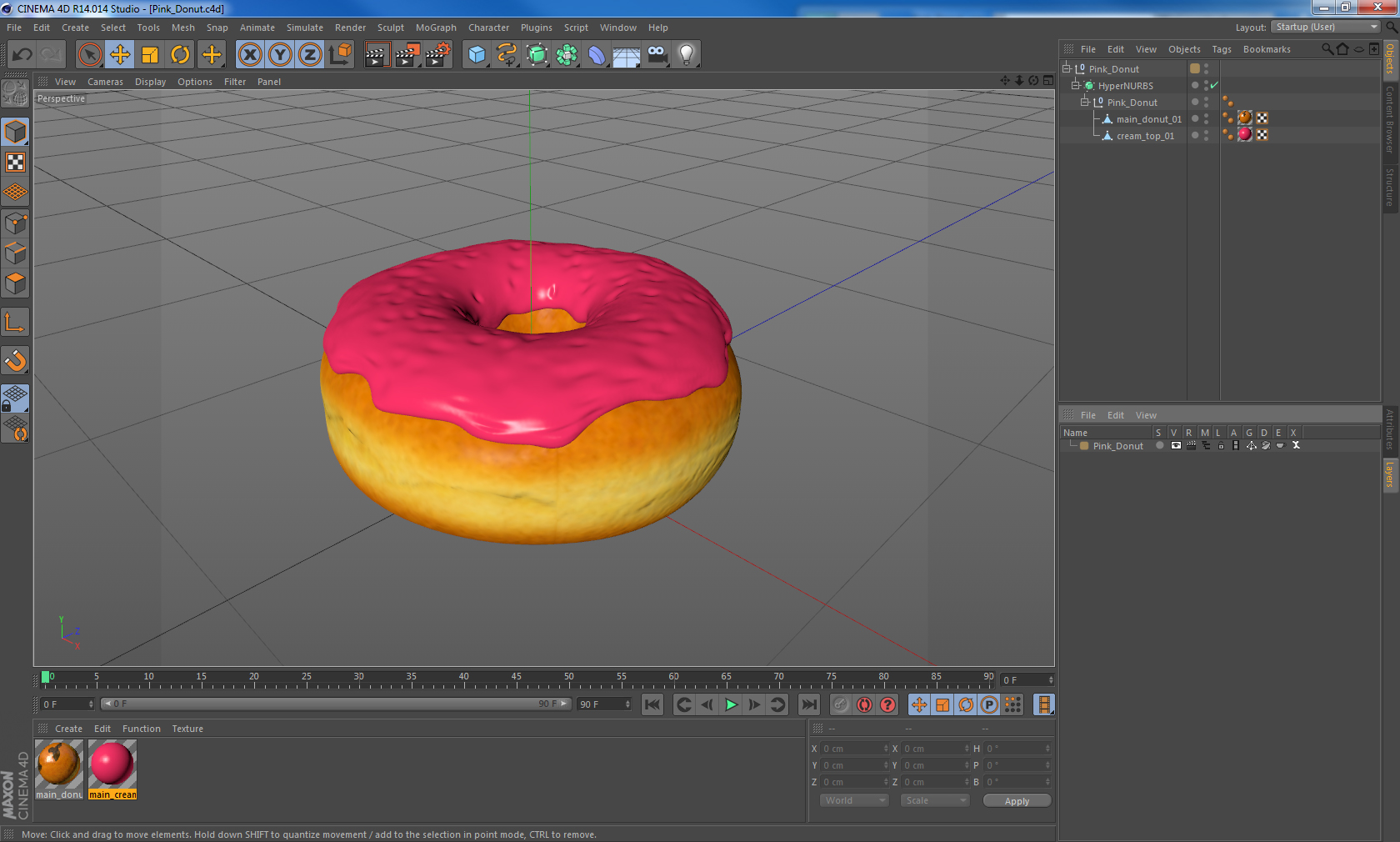Toggle Z axis lock
The image size is (1400, 842).
[310, 55]
